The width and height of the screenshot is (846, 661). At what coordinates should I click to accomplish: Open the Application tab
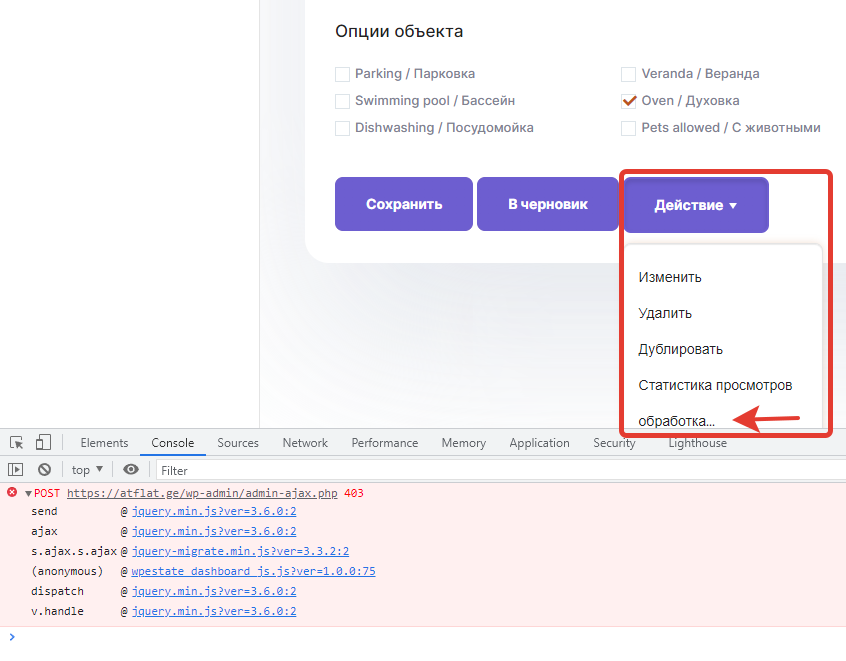tap(540, 443)
